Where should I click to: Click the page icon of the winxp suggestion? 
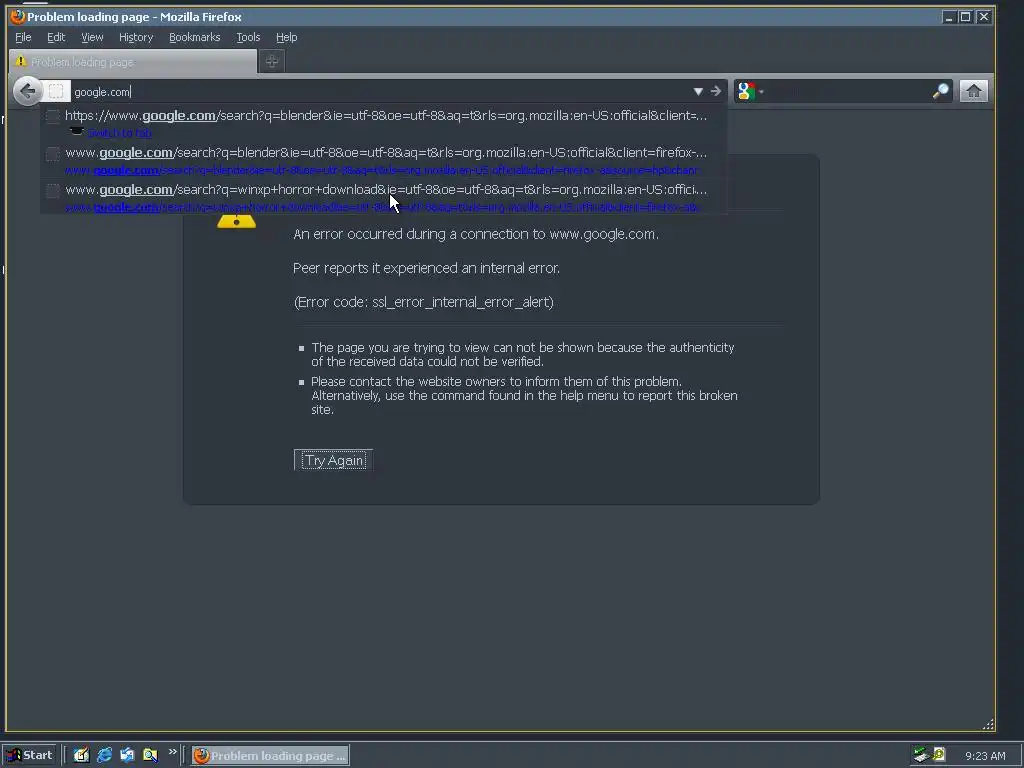pyautogui.click(x=53, y=191)
